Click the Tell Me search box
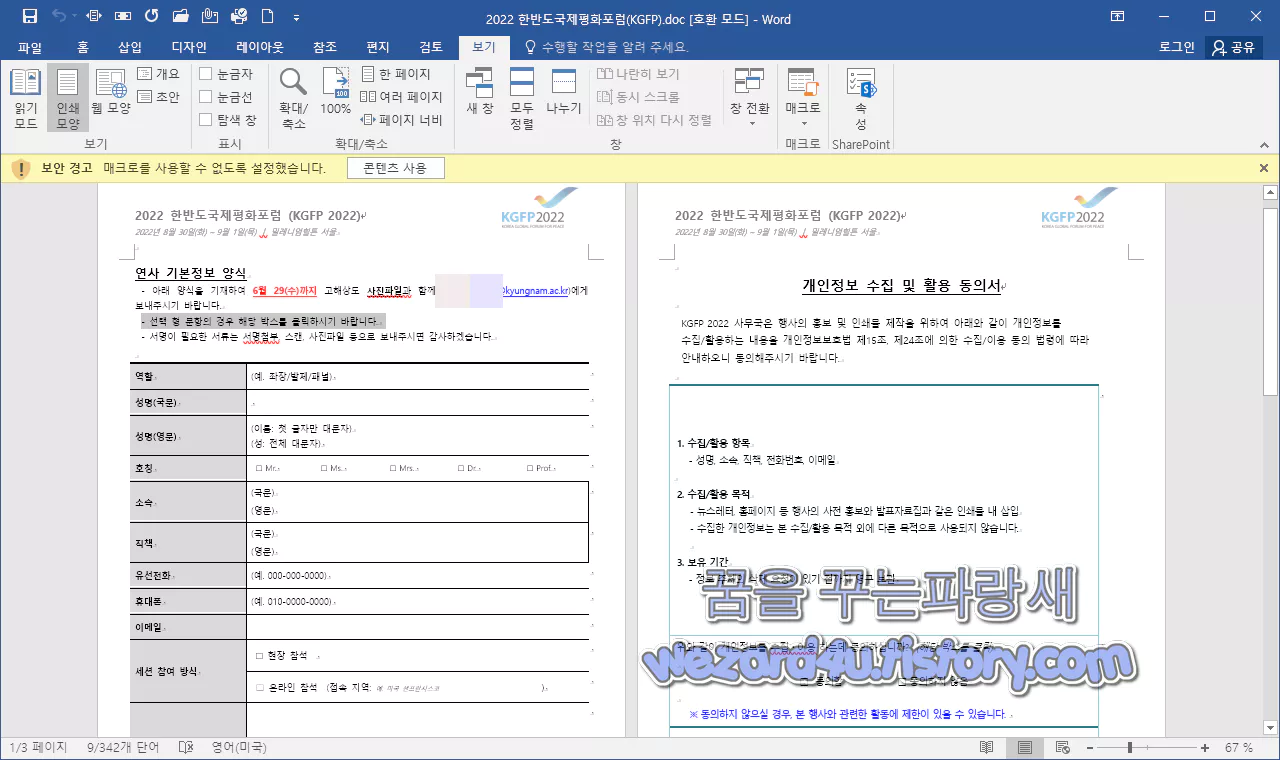Viewport: 1280px width, 760px height. [607, 47]
